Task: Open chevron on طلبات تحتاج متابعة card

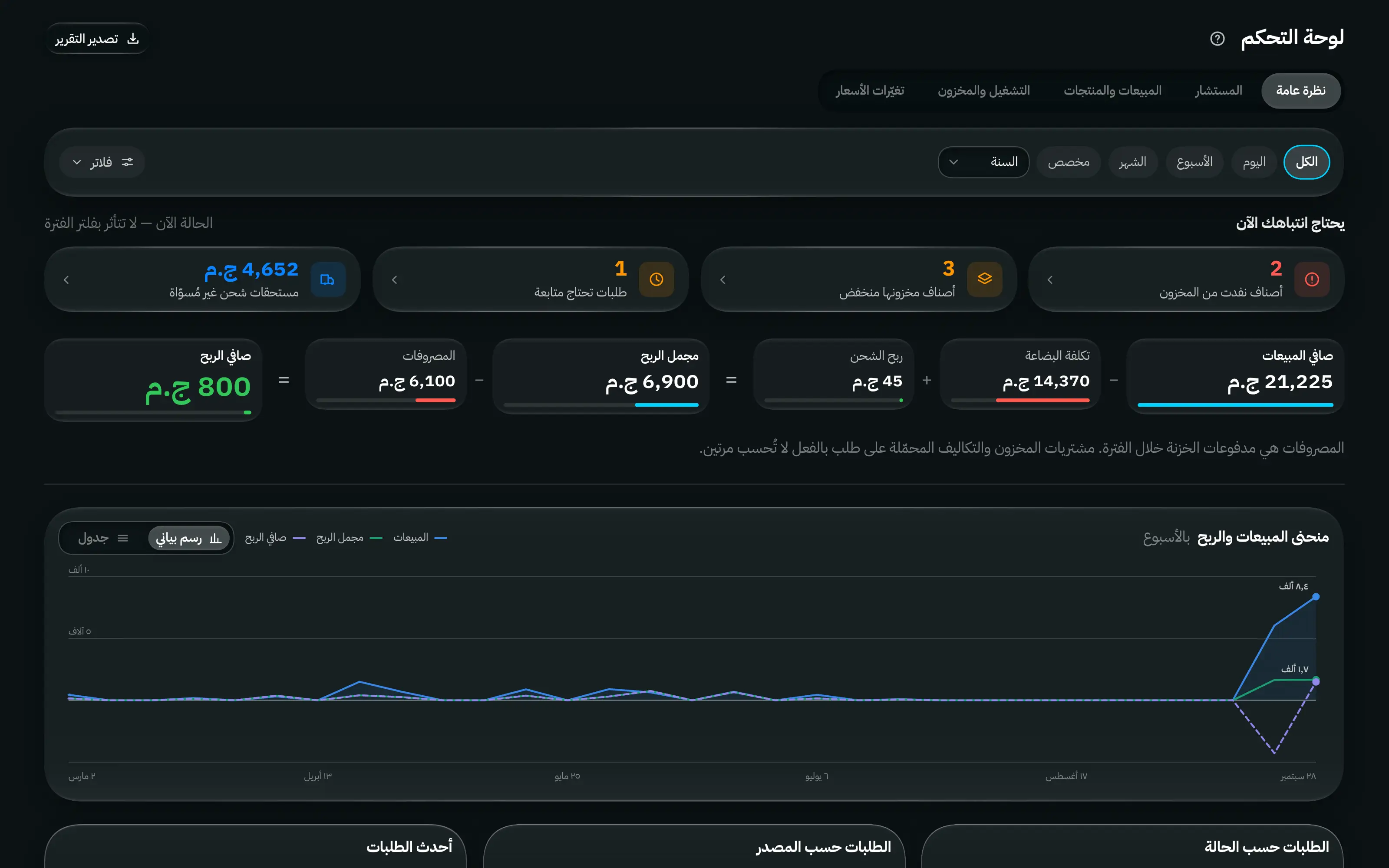Action: point(395,279)
